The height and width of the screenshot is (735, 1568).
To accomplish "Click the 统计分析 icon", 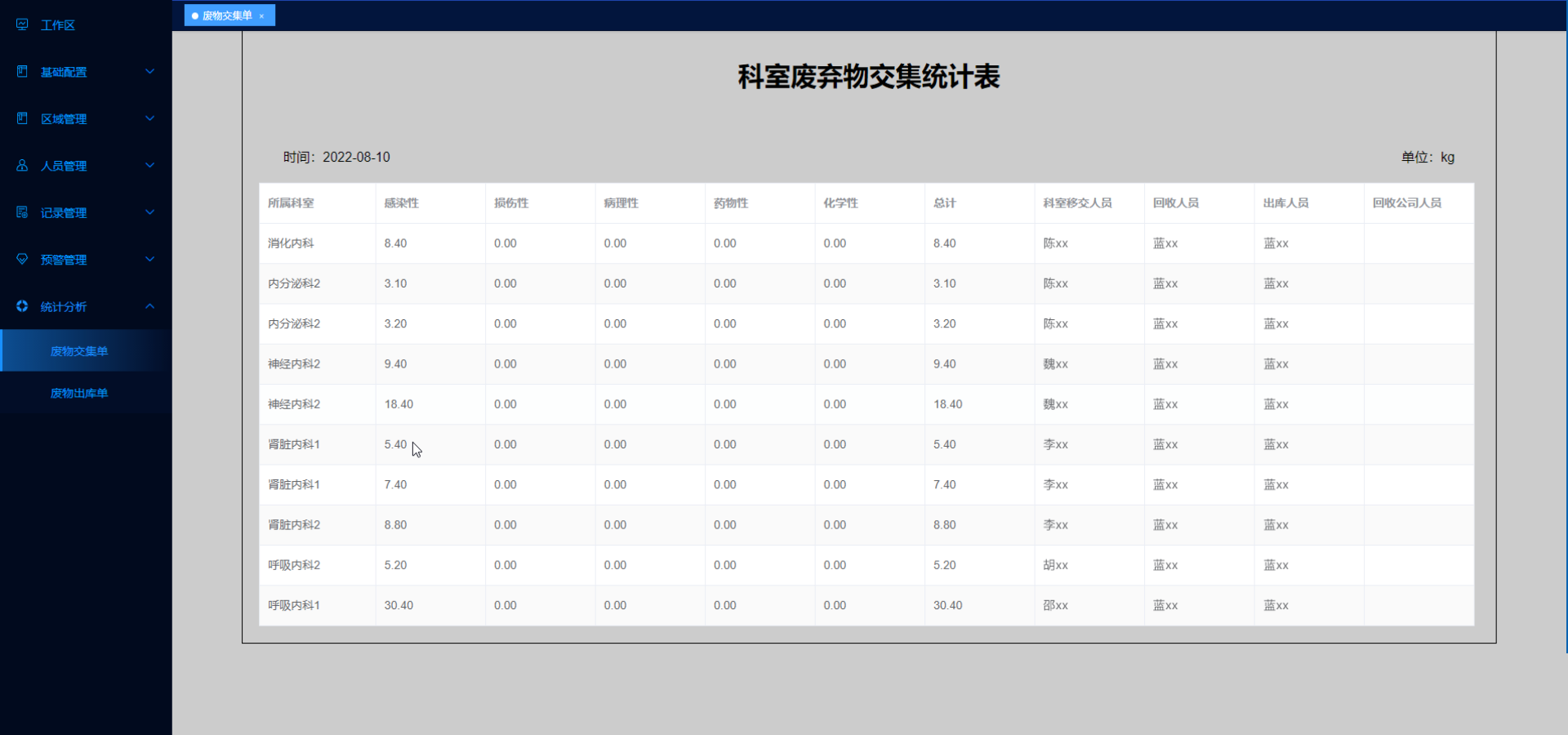I will point(22,305).
